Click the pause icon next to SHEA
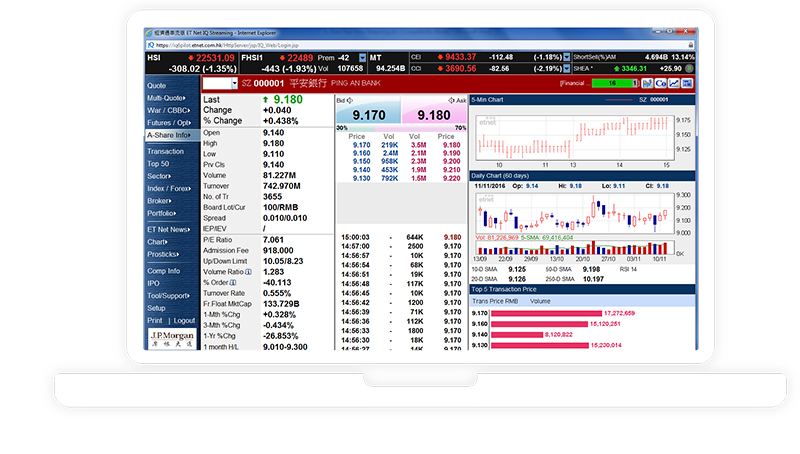The width and height of the screenshot is (800, 454). 689,68
